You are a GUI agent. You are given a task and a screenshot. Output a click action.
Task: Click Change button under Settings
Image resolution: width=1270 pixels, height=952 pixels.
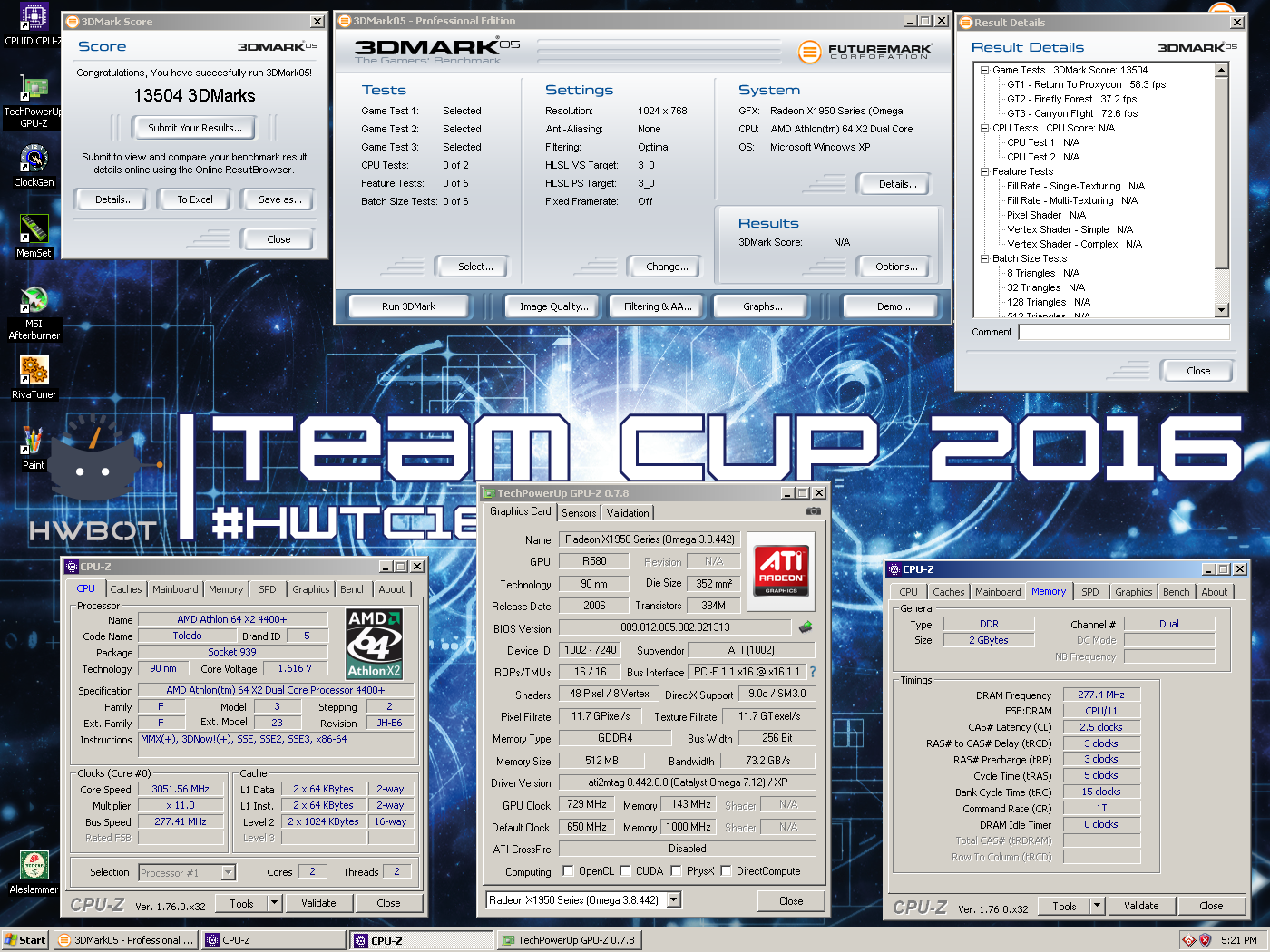(x=667, y=267)
